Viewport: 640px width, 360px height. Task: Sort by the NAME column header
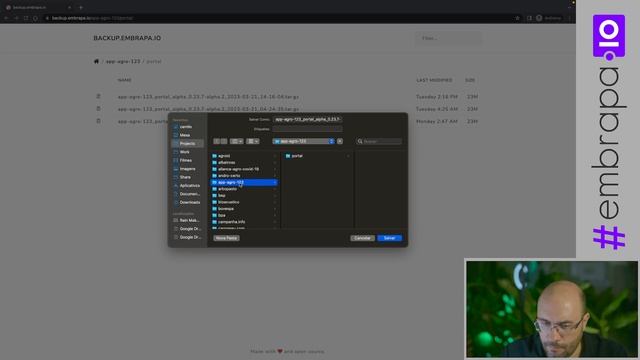(x=124, y=80)
